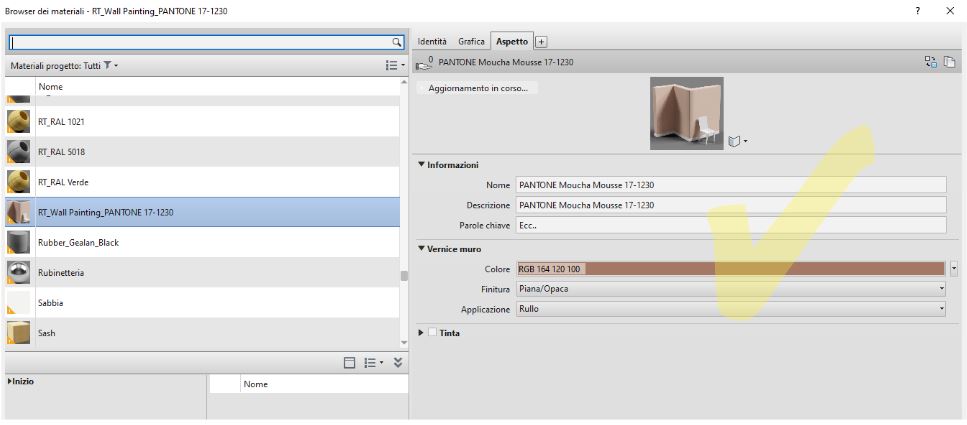The image size is (967, 425).
Task: Click the RT_RAL 5018 material thumbnail
Action: pos(19,152)
